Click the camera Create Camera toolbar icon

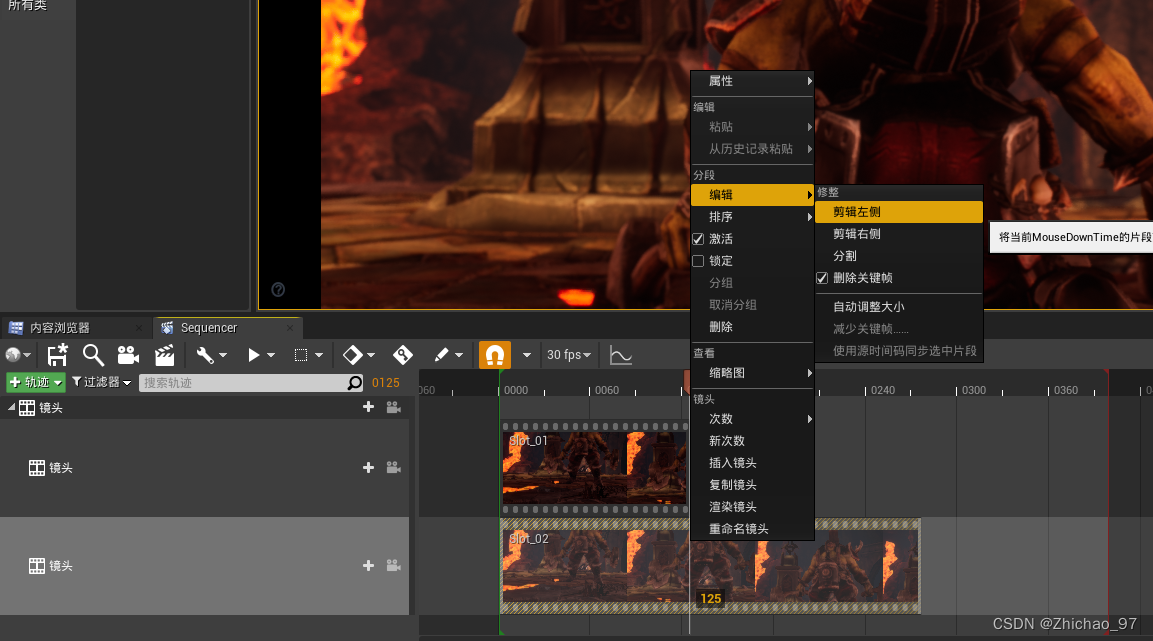129,355
